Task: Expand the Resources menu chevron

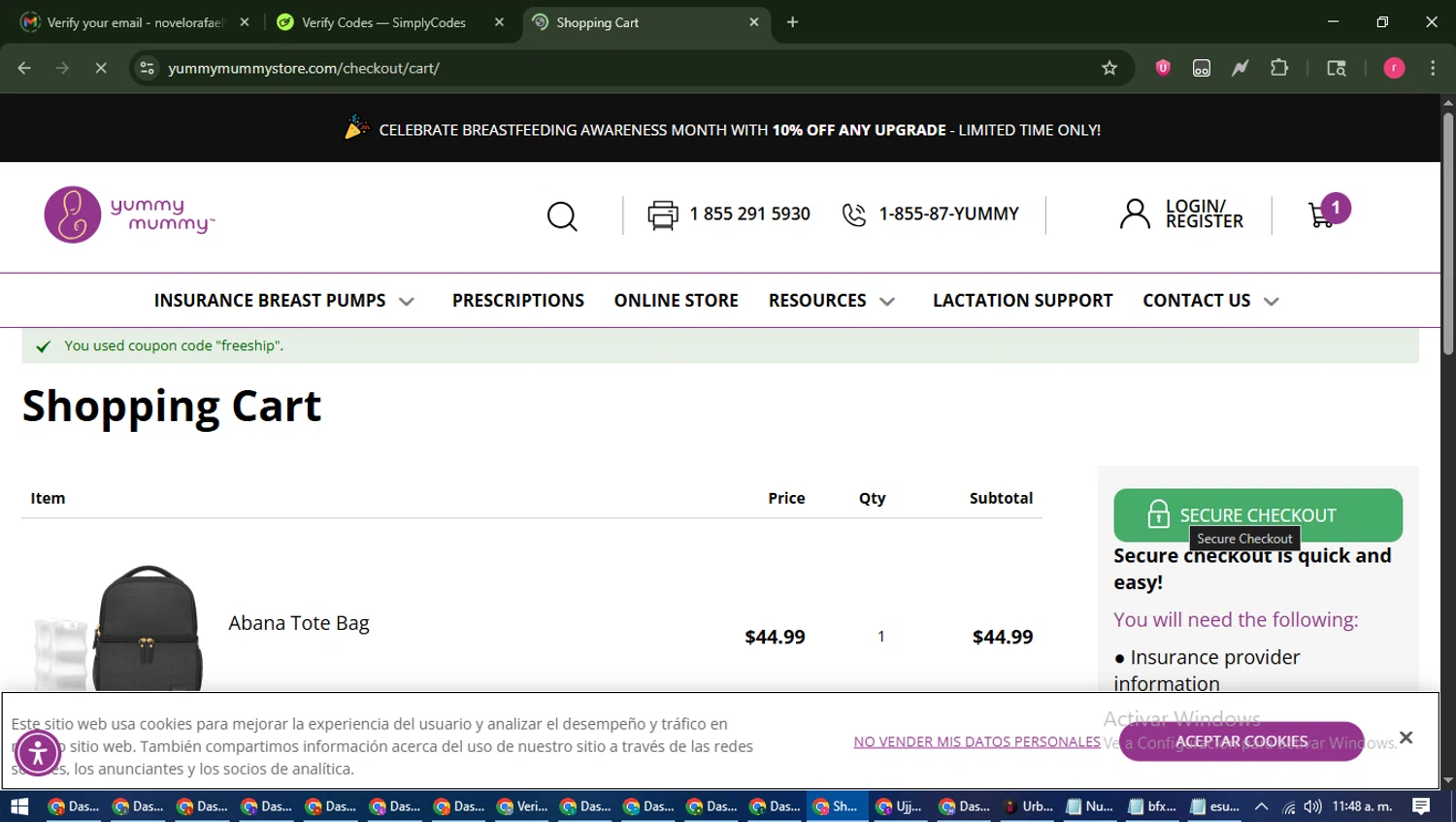Action: click(887, 302)
